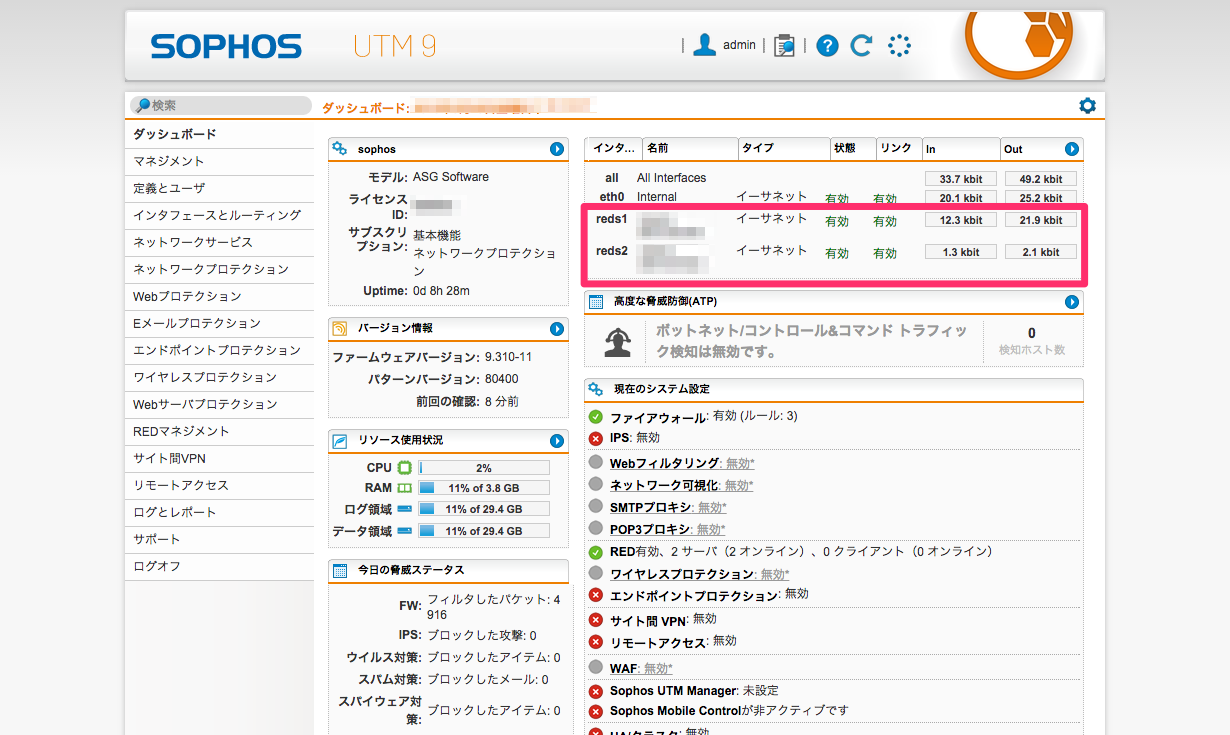Click red X icon beside エンドポイントプロテクション status
Viewport: 1230px width, 735px height.
pyautogui.click(x=596, y=595)
